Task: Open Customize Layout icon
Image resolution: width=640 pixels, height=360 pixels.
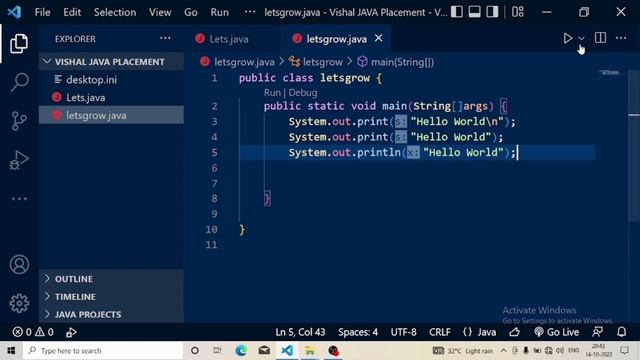Action: (518, 12)
